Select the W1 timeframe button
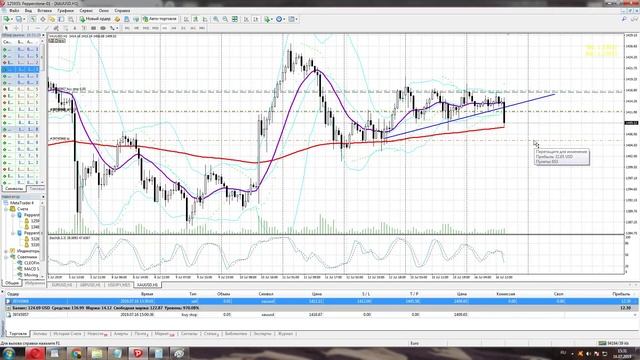 193,28
